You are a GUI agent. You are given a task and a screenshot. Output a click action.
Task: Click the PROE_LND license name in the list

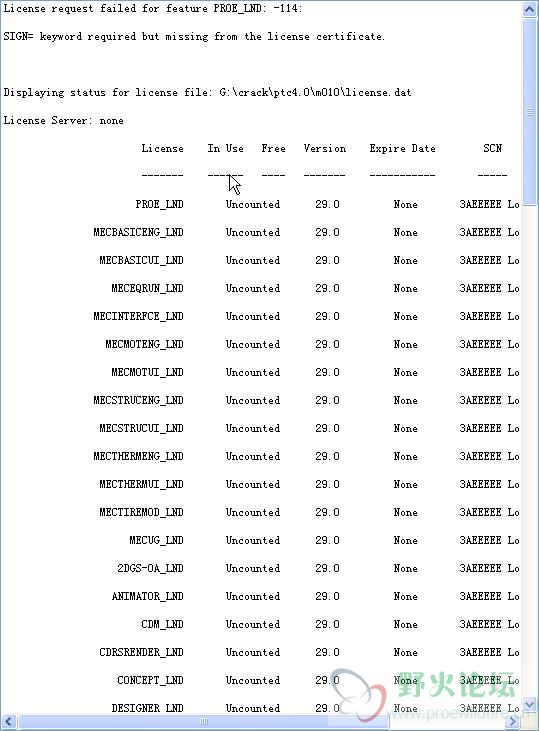[x=159, y=204]
